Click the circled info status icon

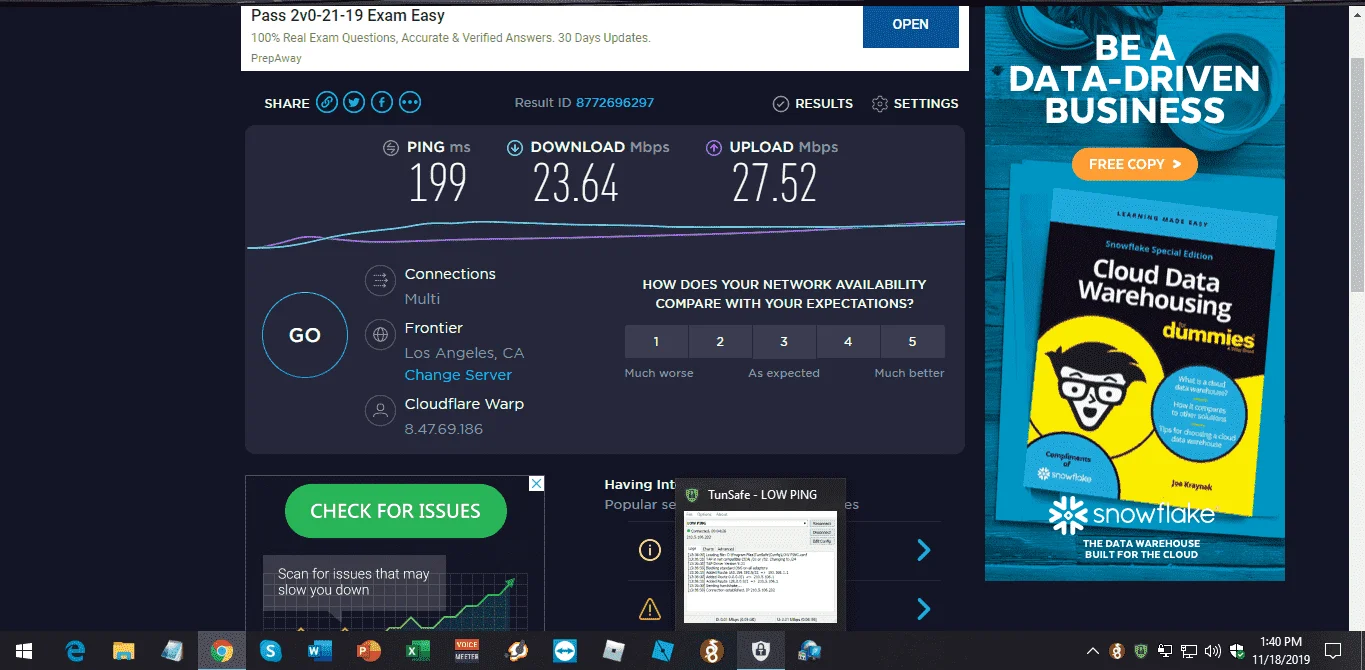point(650,550)
